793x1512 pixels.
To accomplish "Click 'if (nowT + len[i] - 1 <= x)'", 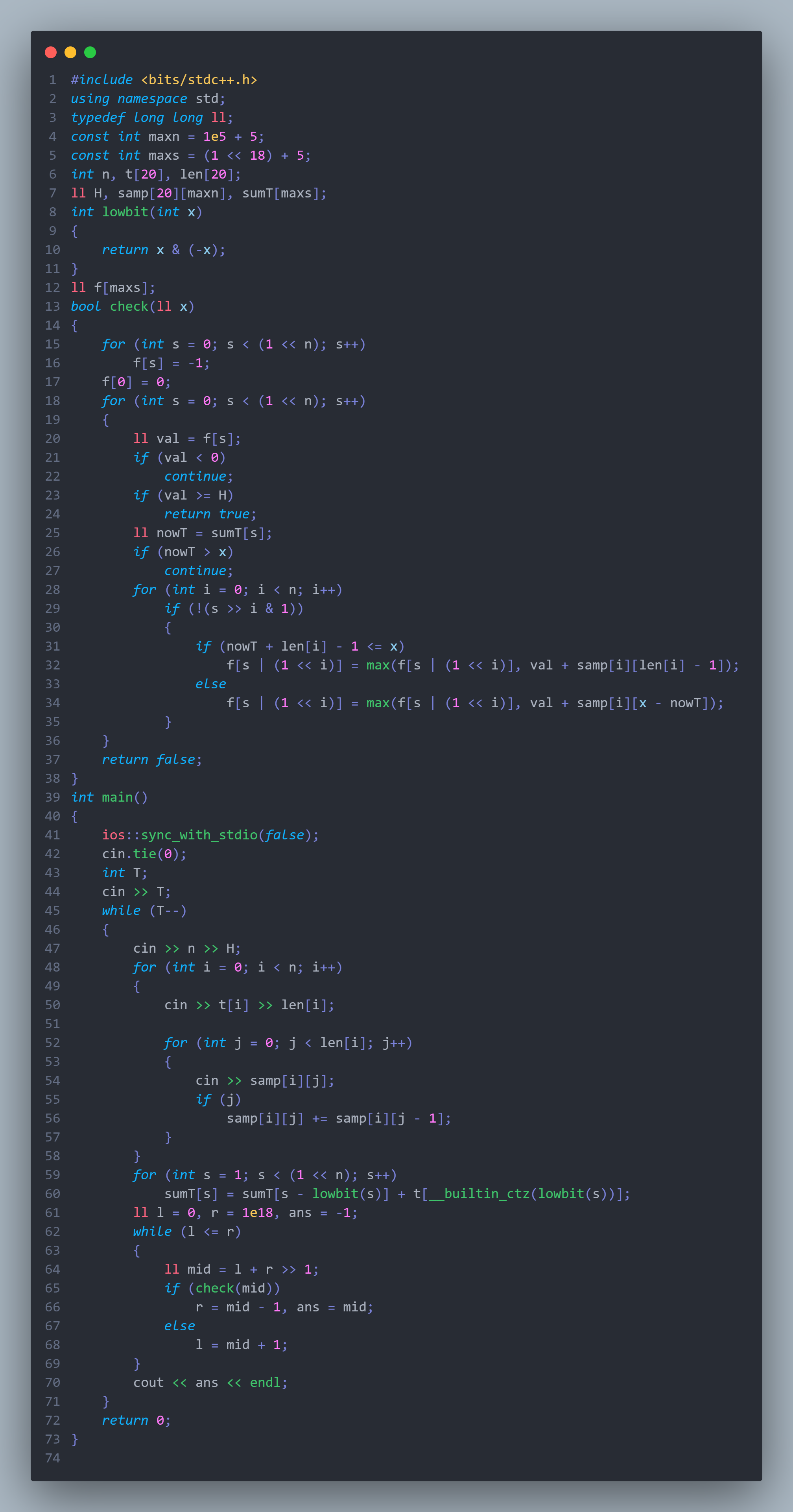I will (300, 646).
